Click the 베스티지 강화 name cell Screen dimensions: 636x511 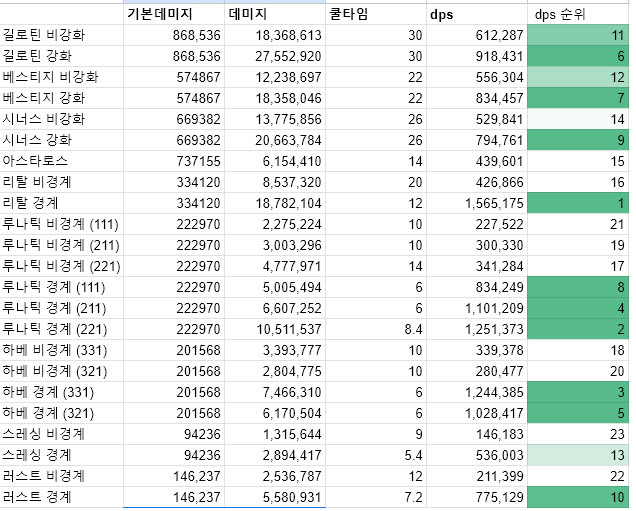61,98
